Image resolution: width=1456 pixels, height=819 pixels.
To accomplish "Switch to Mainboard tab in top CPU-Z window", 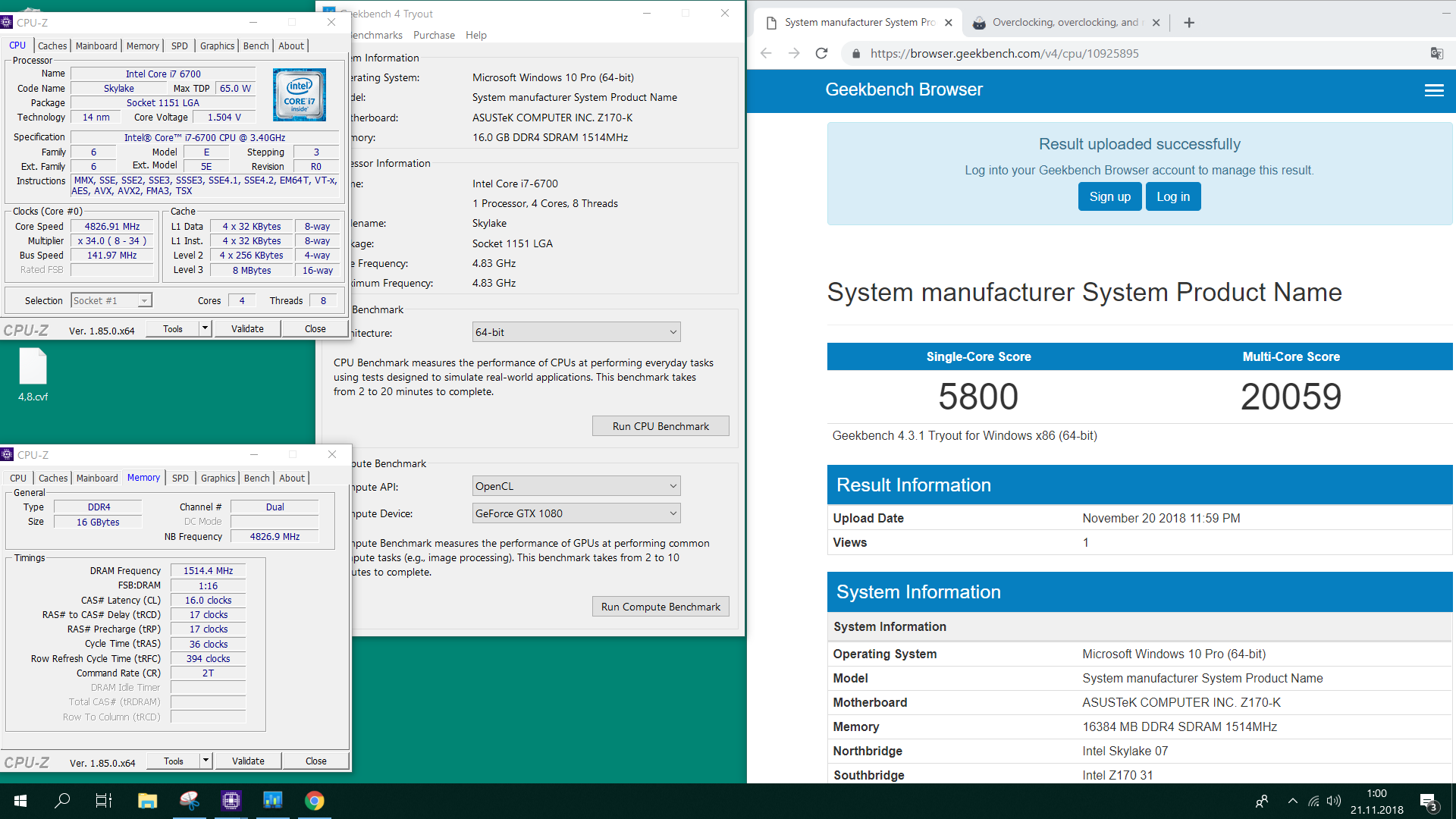I will 96,45.
